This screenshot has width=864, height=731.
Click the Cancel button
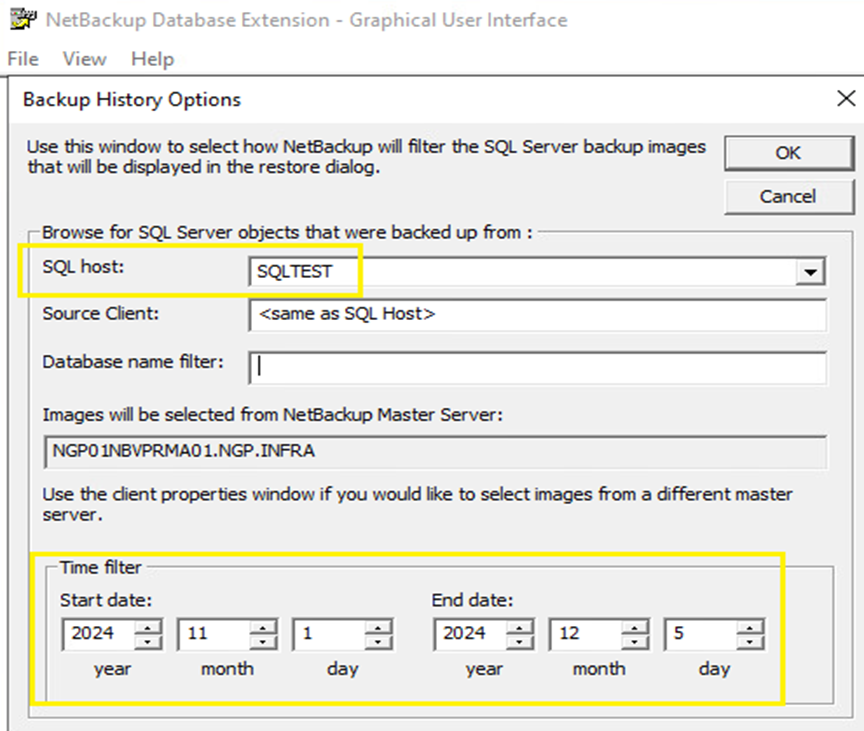[x=789, y=197]
